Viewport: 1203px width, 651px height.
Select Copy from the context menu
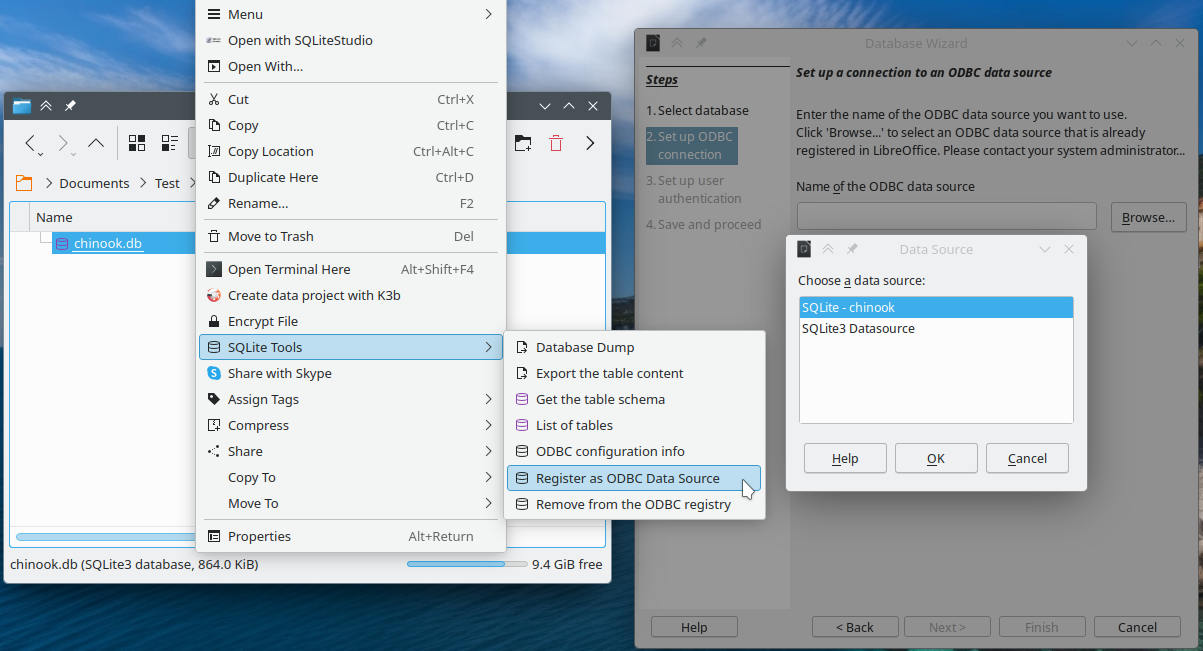point(351,125)
